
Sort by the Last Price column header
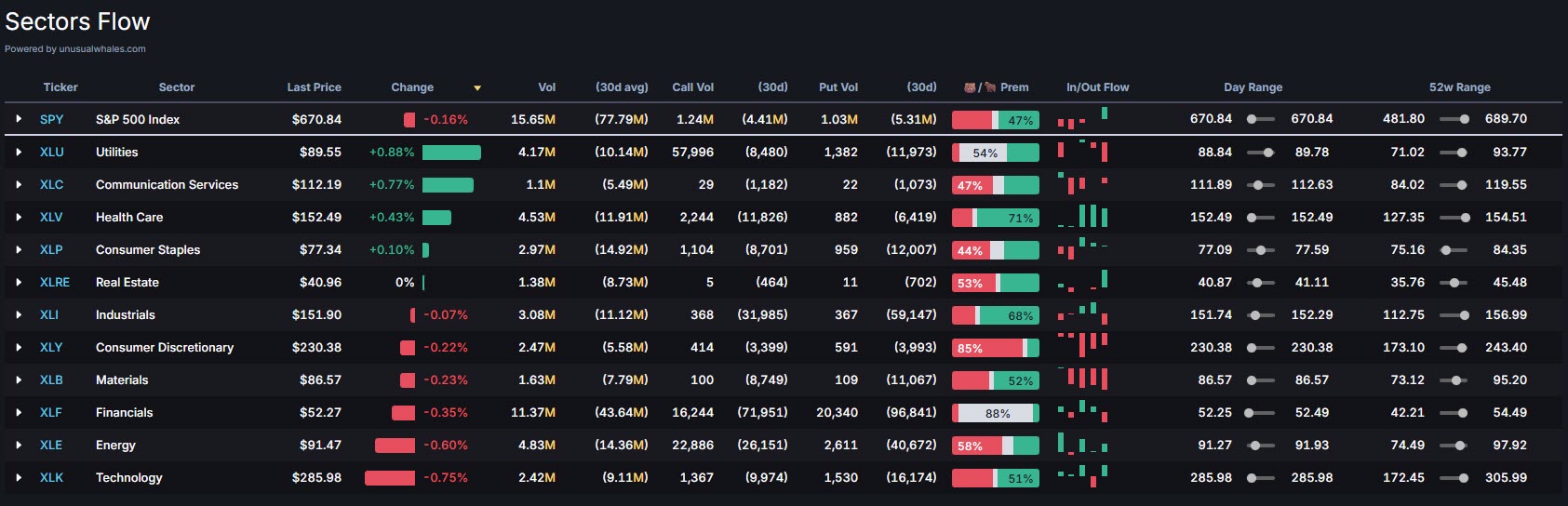click(314, 87)
